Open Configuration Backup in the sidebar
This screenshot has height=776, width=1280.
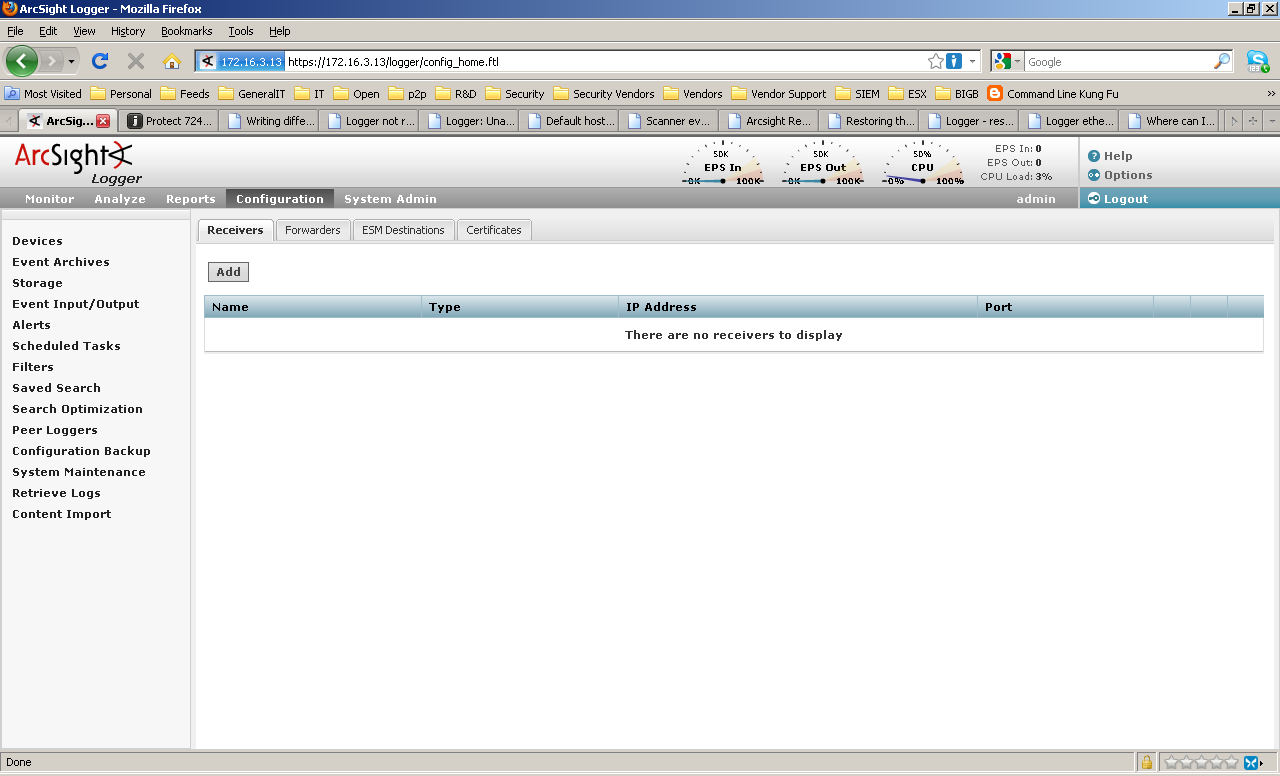pos(81,451)
